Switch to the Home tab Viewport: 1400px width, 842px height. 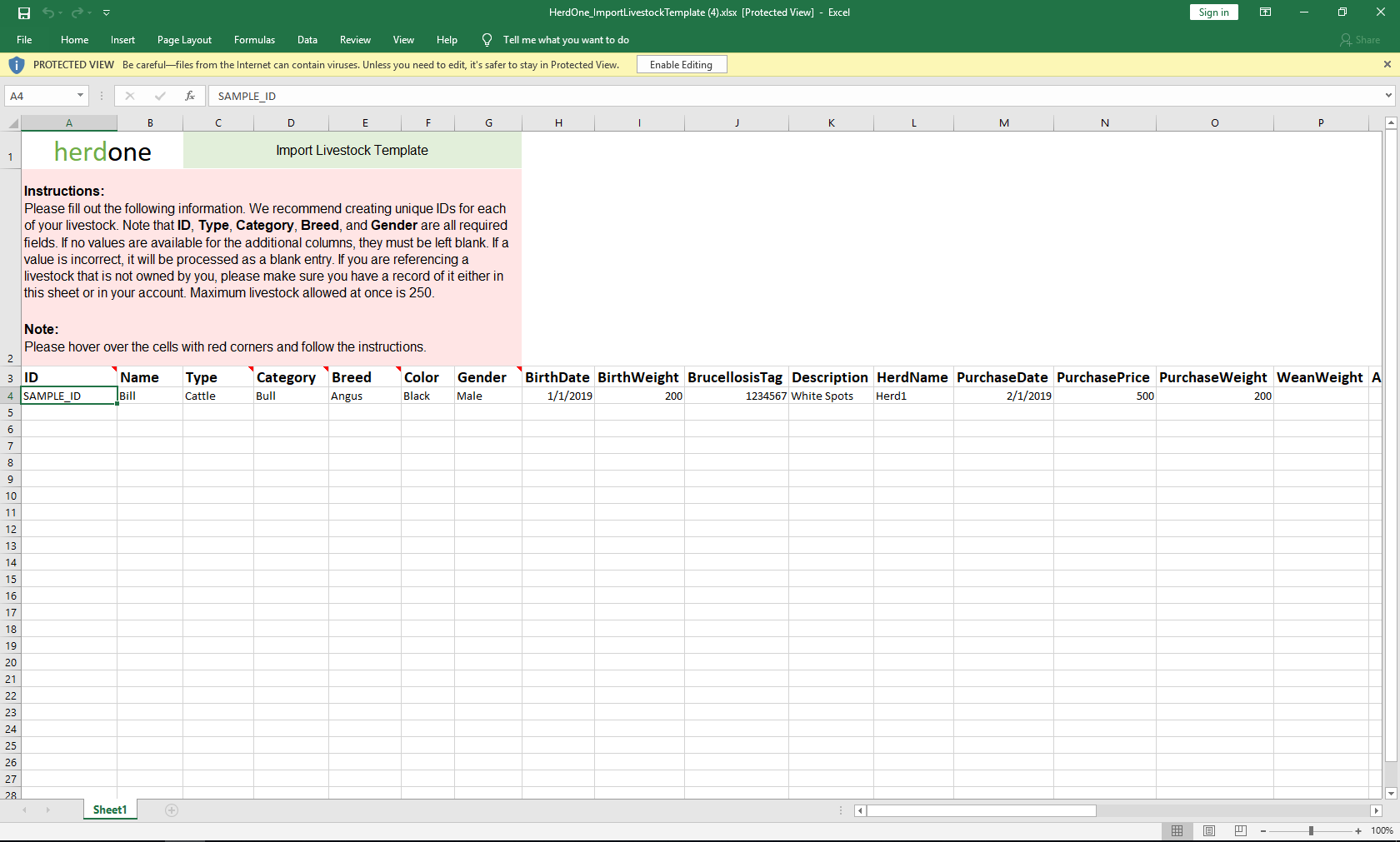pos(74,40)
